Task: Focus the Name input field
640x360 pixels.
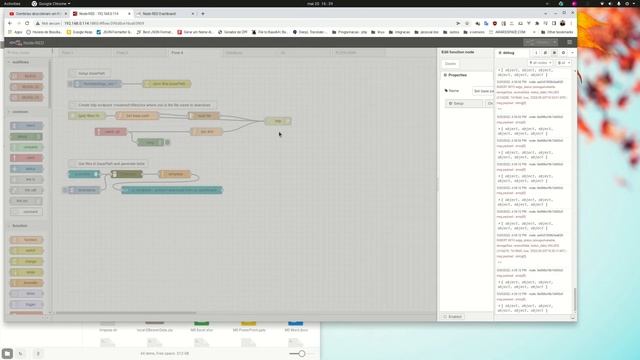Action: coord(483,91)
